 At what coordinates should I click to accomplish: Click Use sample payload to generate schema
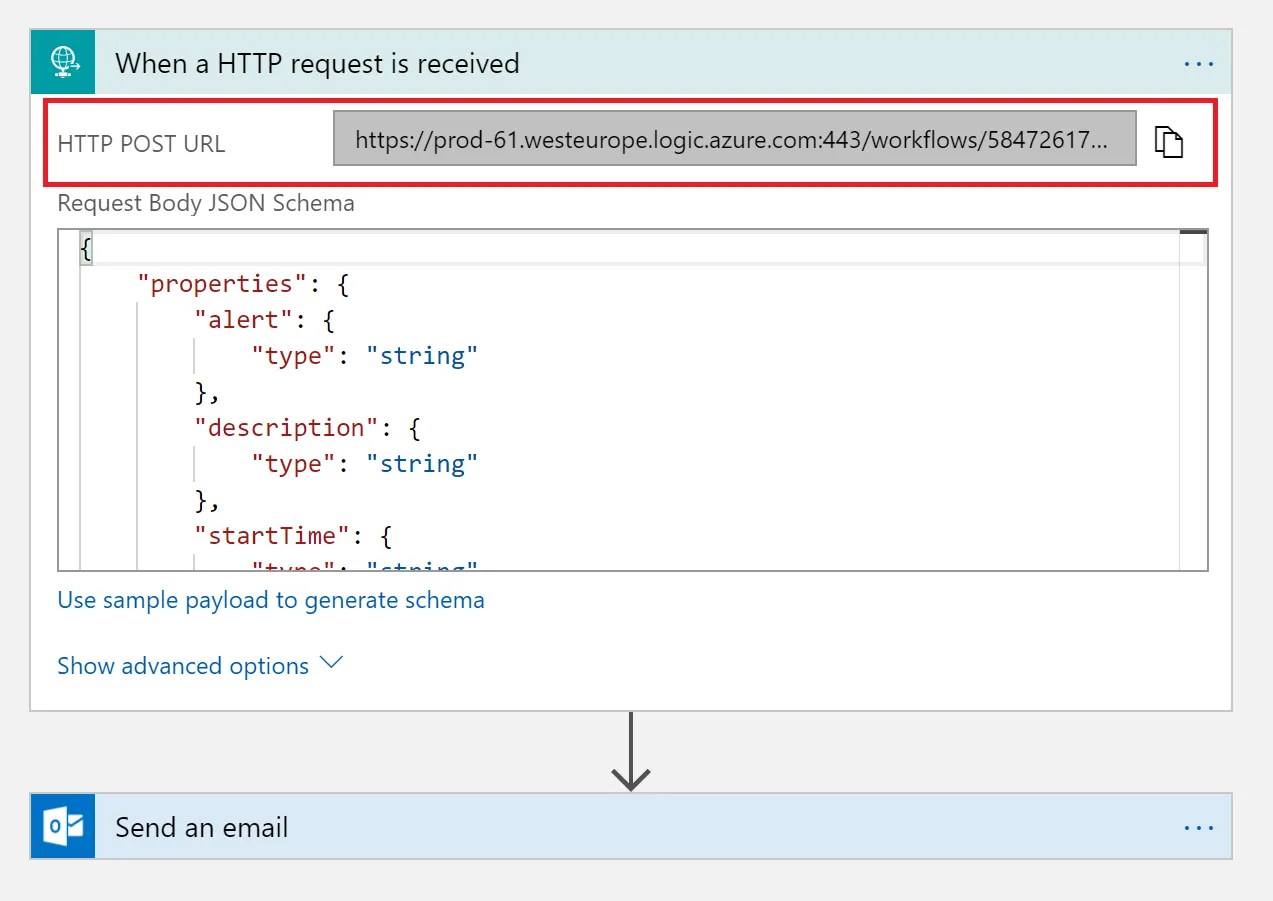tap(271, 600)
